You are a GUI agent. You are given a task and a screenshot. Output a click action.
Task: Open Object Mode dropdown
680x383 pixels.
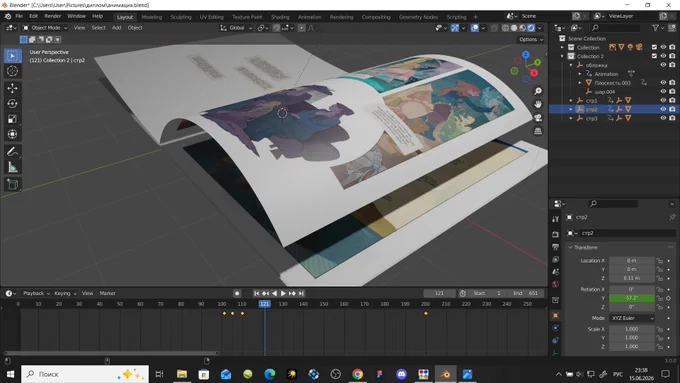click(x=45, y=28)
